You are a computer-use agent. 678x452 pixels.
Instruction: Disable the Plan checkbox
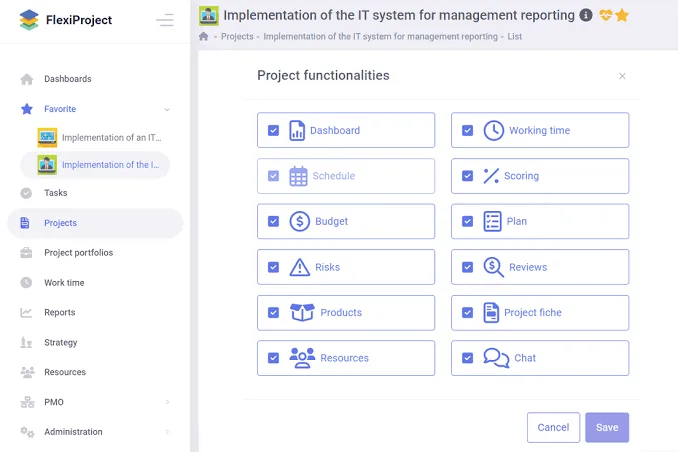467,221
